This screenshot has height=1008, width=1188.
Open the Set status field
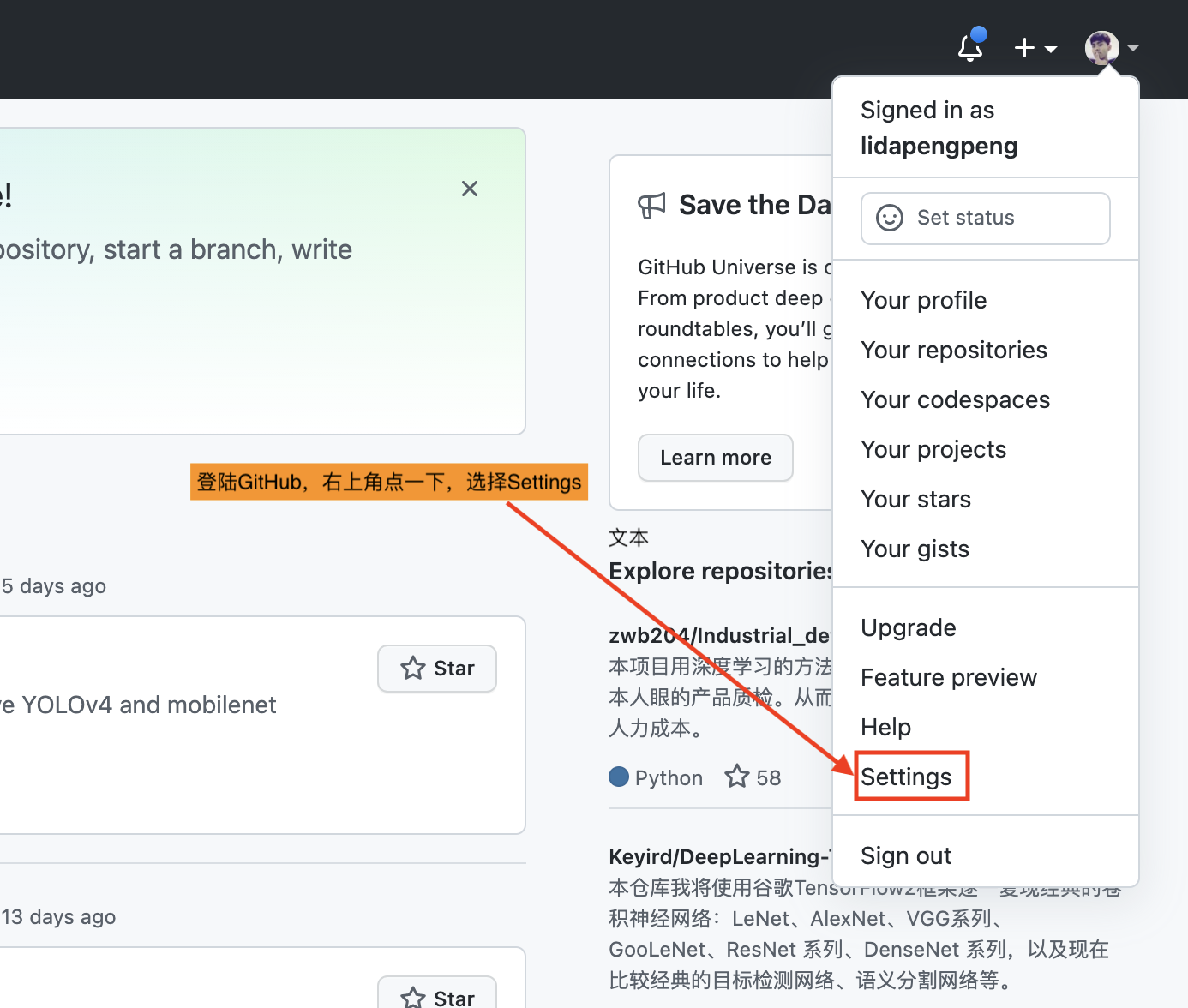tap(986, 219)
